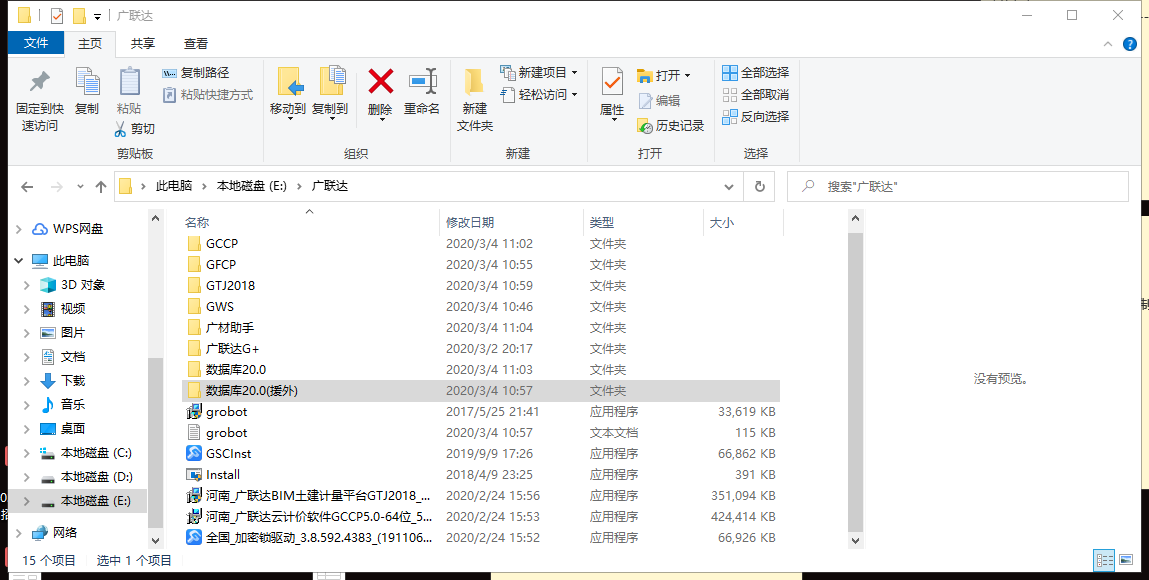The height and width of the screenshot is (580, 1149).
Task: Select 视频 in the navigation pane
Action: tap(73, 308)
